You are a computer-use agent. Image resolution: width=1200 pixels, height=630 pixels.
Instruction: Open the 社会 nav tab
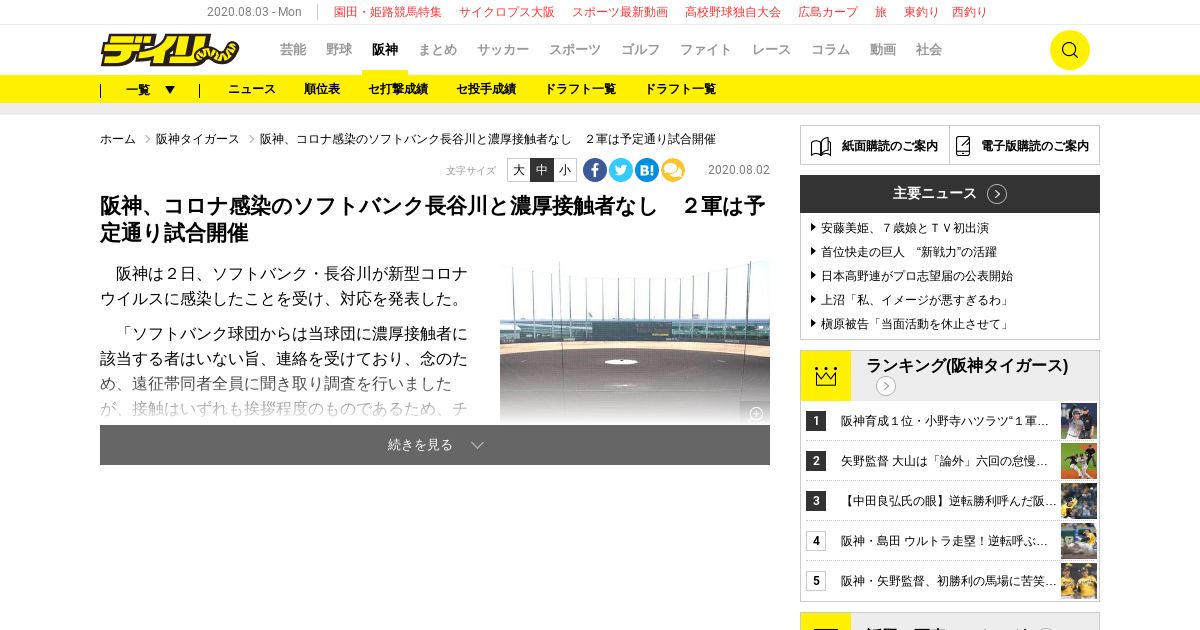[x=929, y=49]
